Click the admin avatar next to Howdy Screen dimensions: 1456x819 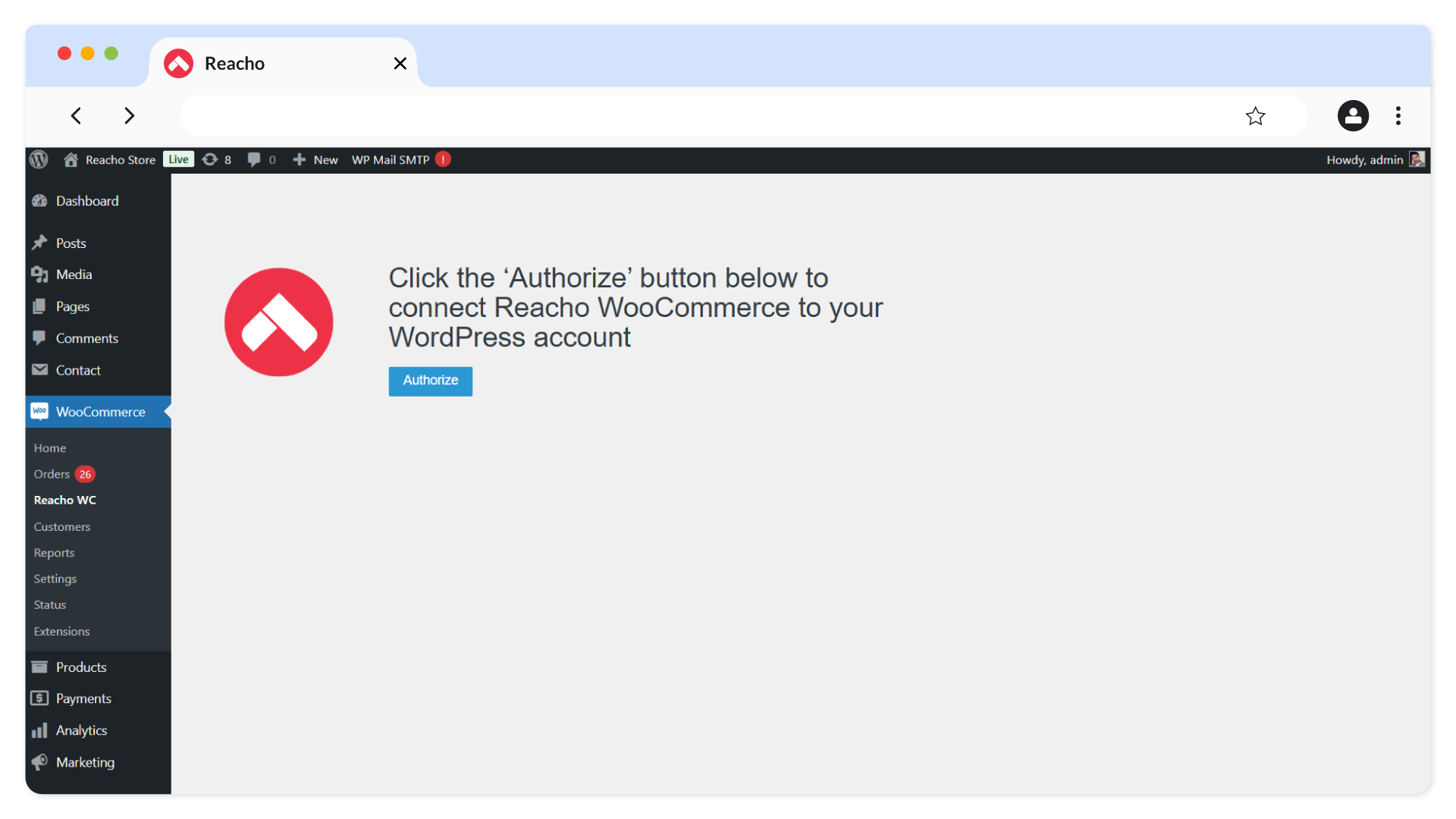[x=1417, y=159]
